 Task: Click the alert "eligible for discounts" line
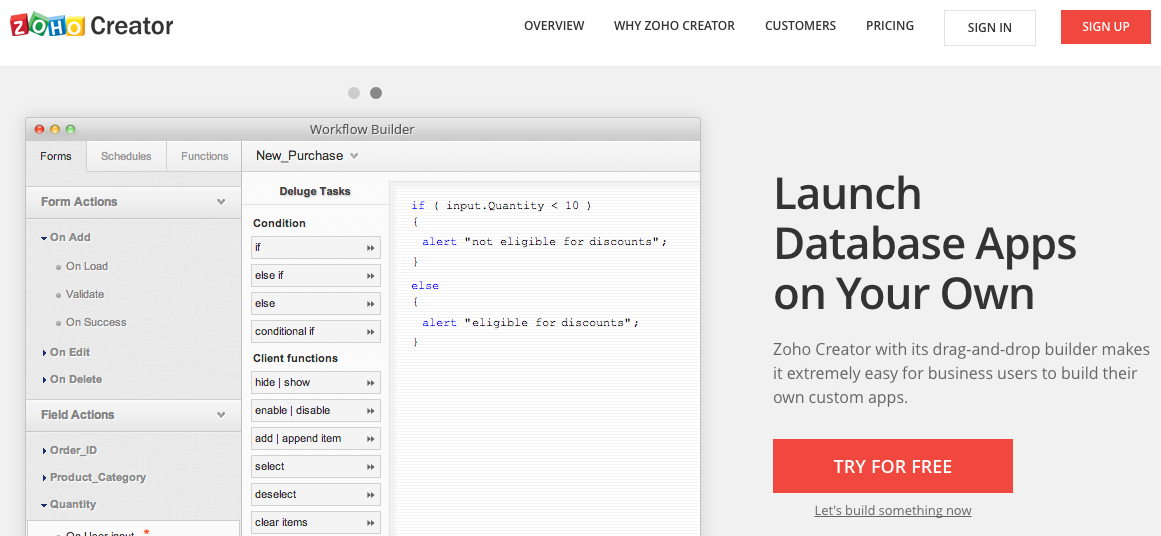(x=529, y=322)
